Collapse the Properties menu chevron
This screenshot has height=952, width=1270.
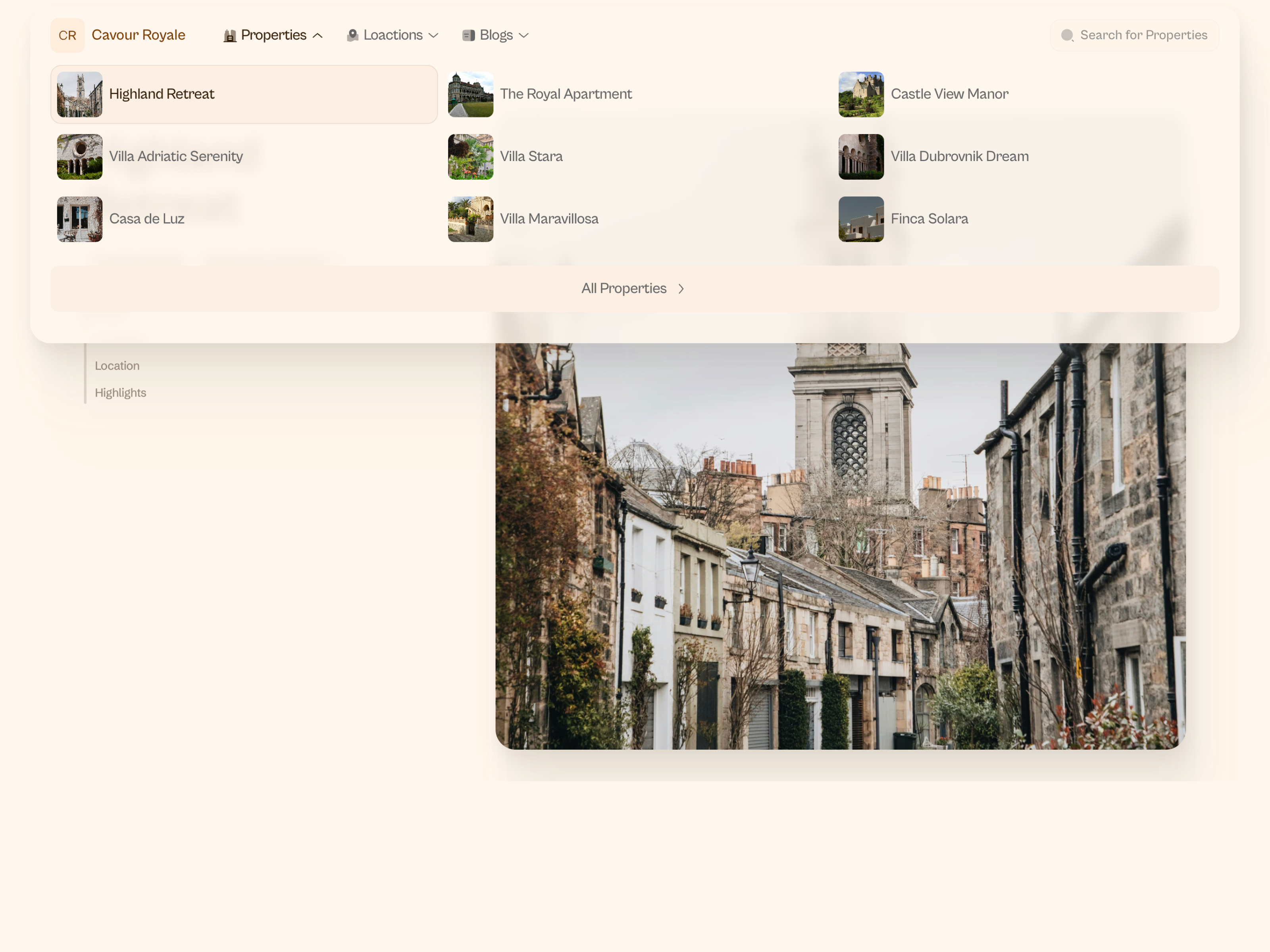(x=317, y=36)
